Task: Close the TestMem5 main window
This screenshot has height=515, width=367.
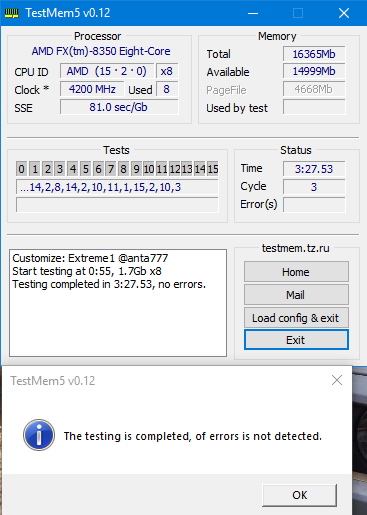Action: tap(344, 13)
